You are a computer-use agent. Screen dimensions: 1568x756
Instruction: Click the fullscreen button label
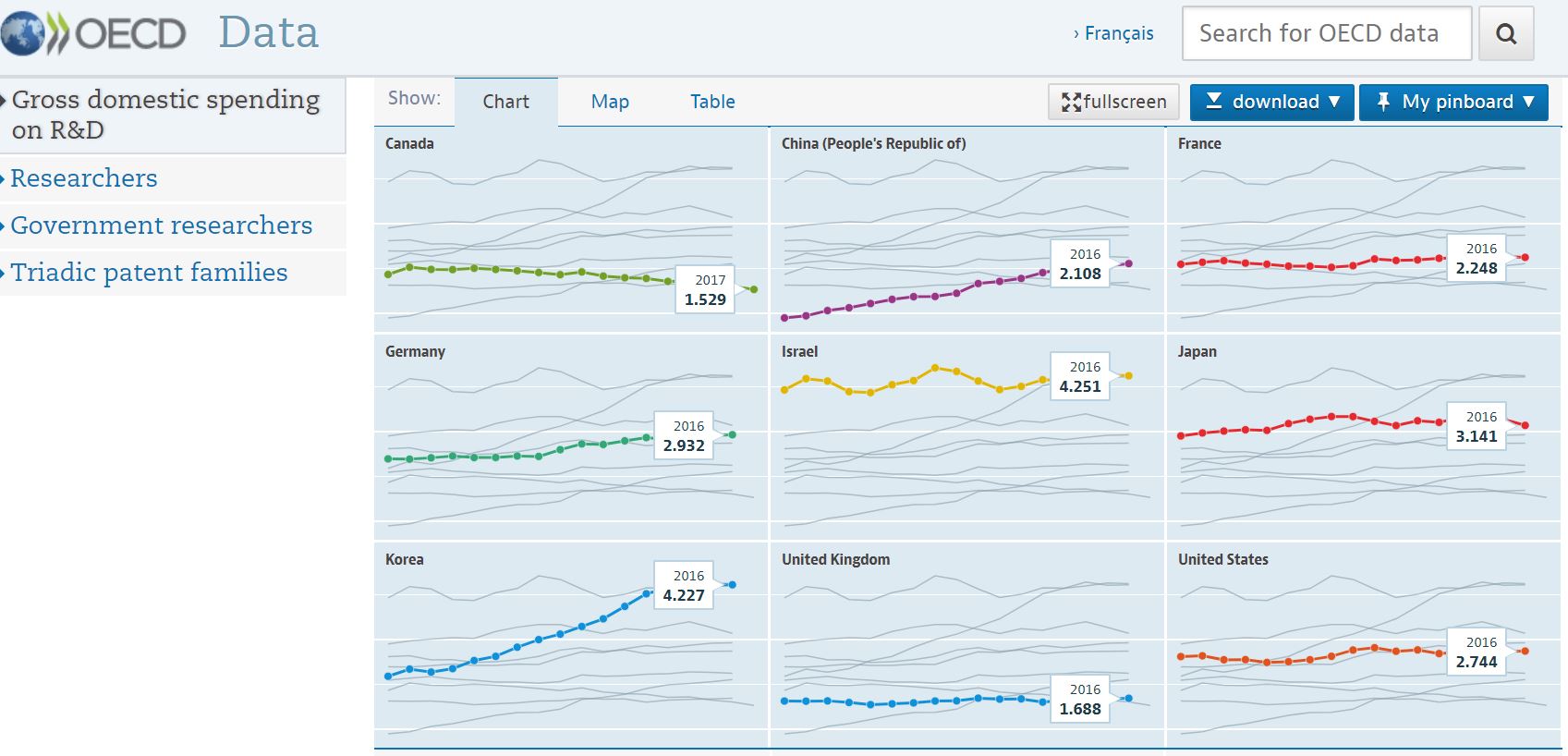pos(1124,102)
